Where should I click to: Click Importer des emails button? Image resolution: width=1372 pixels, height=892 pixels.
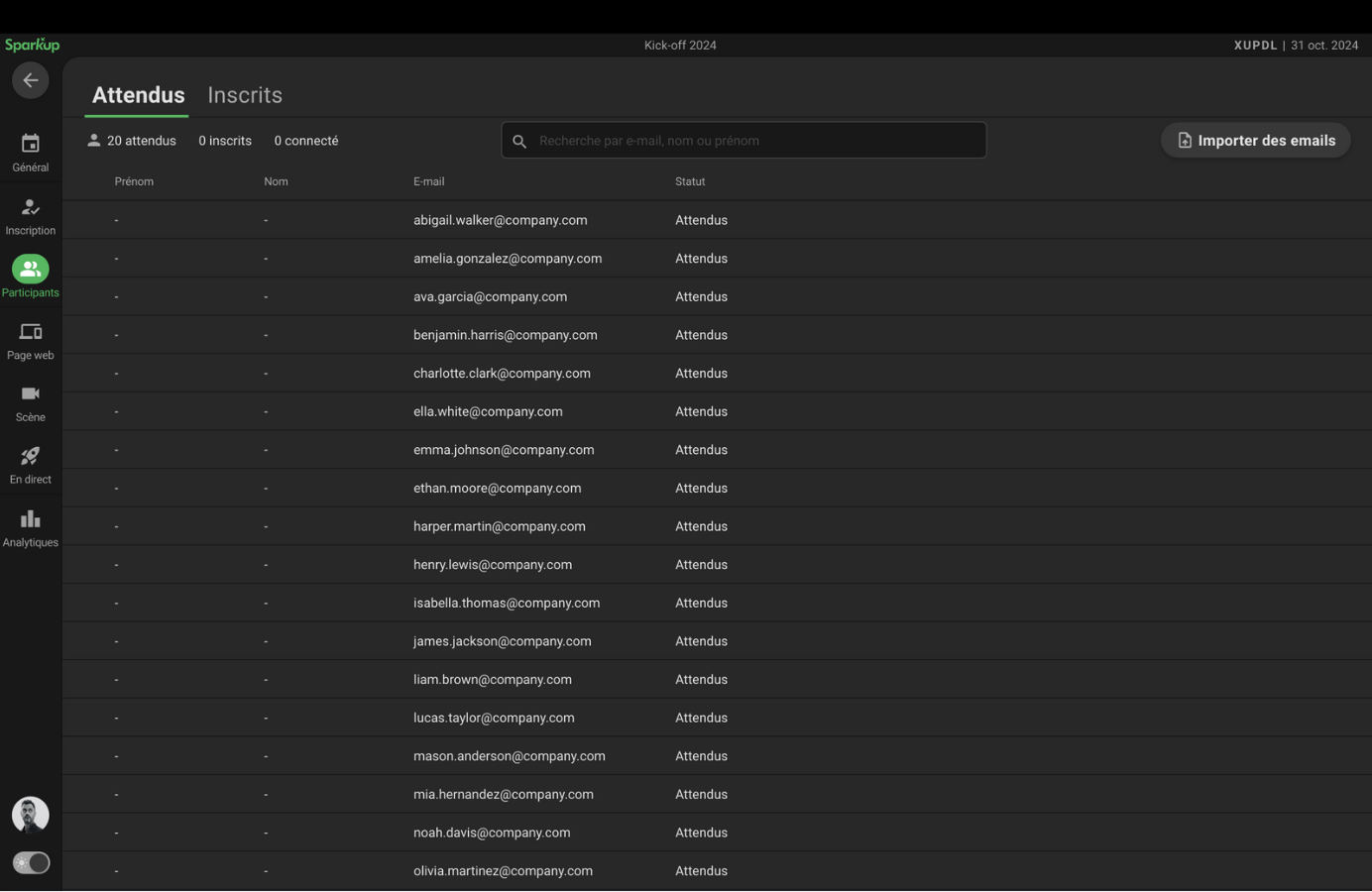(x=1255, y=141)
